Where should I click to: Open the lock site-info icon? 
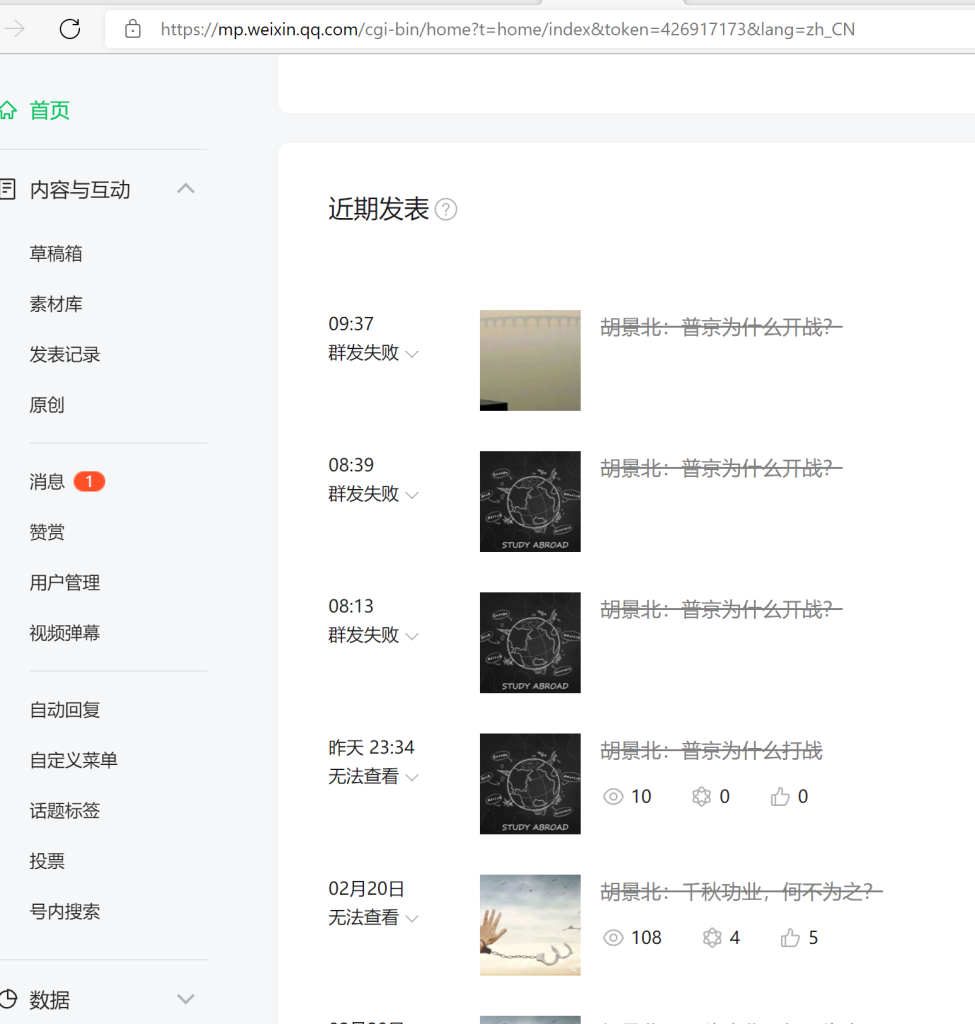click(133, 29)
